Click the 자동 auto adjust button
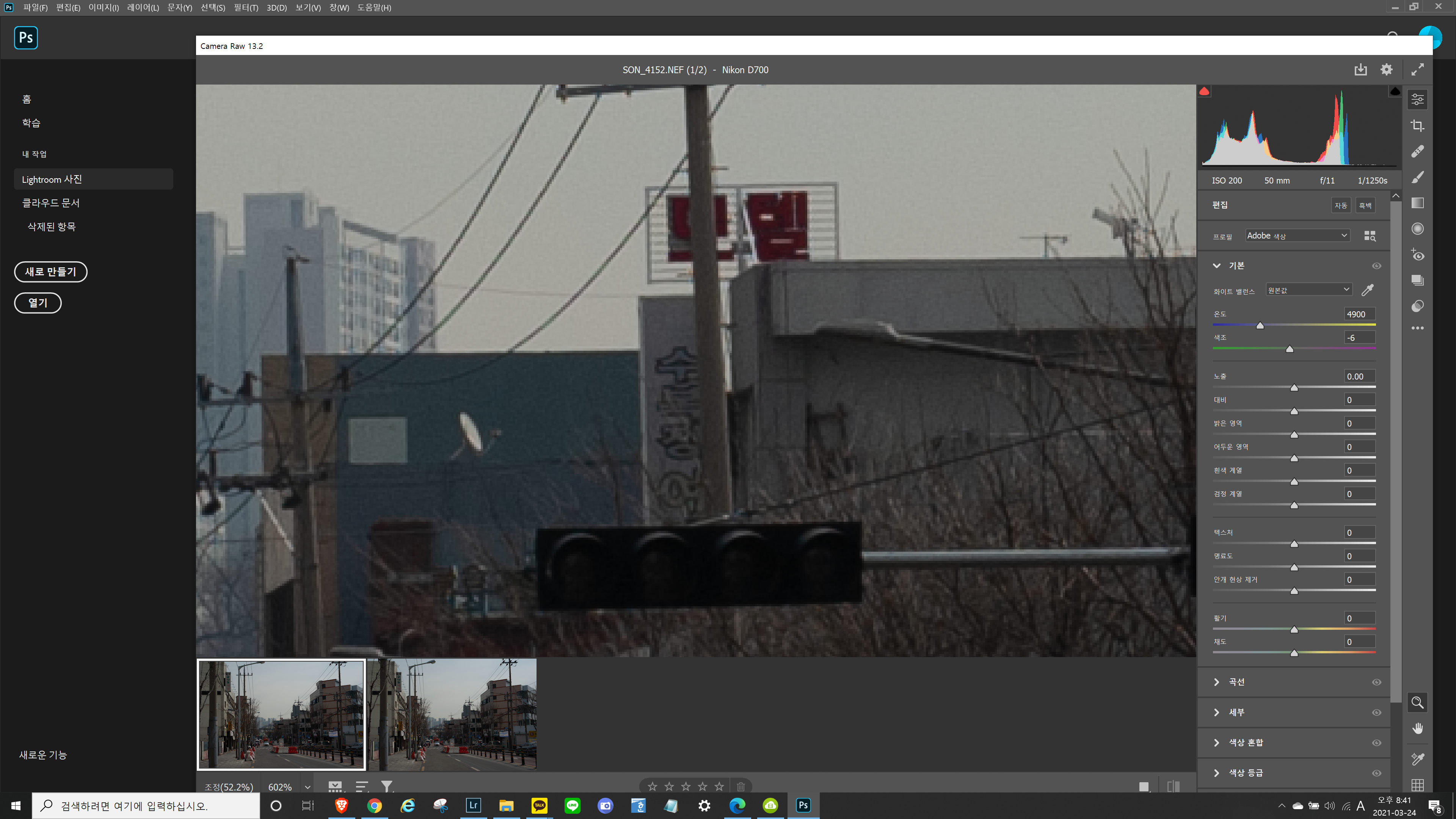The image size is (1456, 819). (x=1340, y=205)
